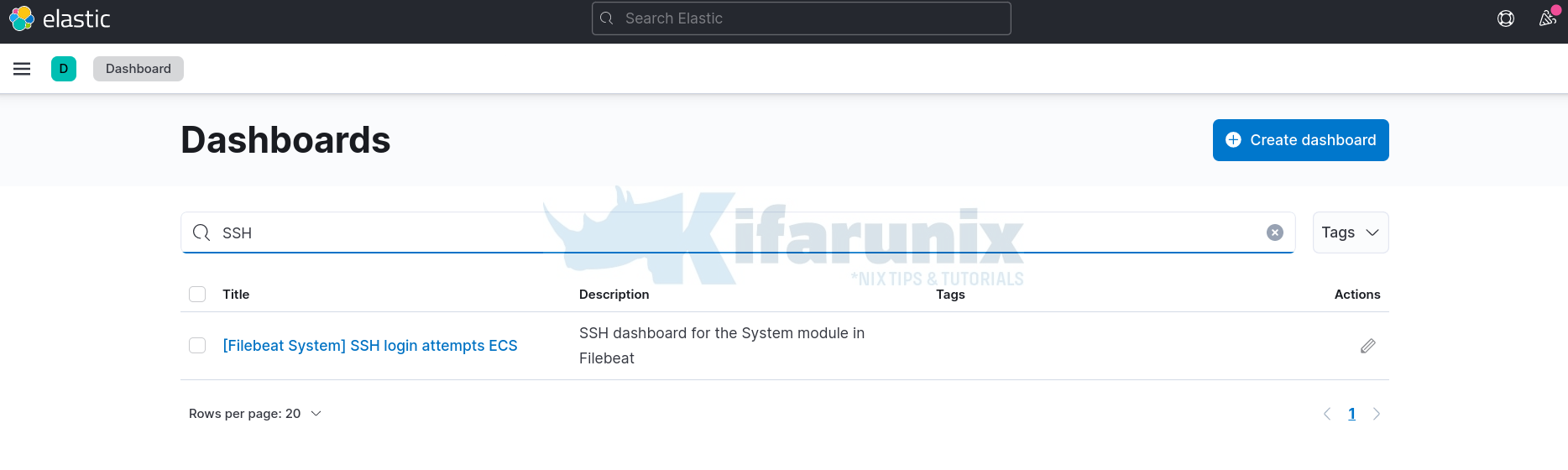This screenshot has height=470, width=1568.
Task: Check the Filebeat SSH login attempts row
Action: point(197,346)
